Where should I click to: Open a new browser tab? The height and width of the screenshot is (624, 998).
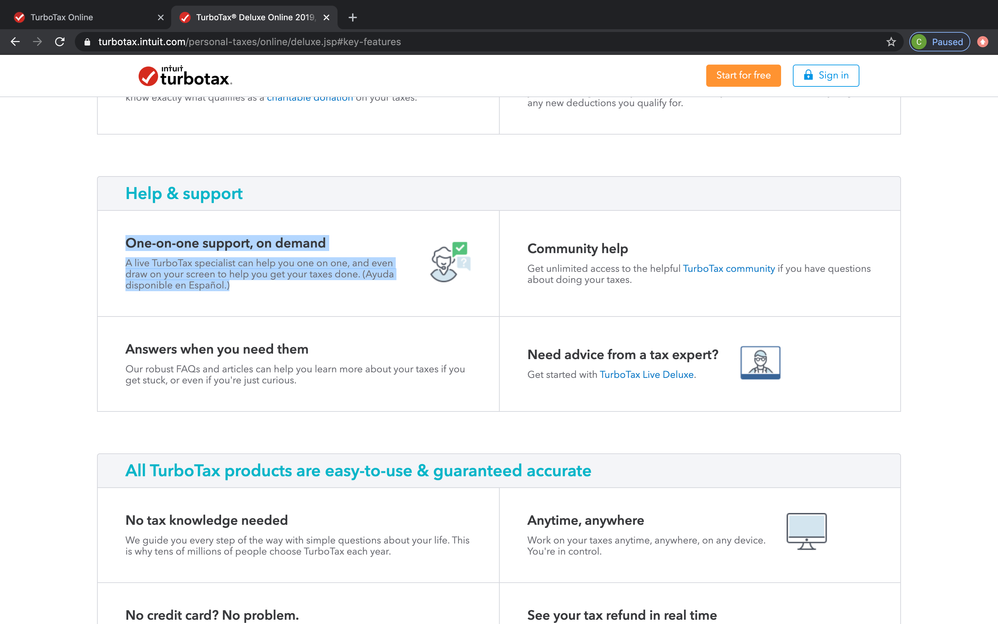coord(353,17)
